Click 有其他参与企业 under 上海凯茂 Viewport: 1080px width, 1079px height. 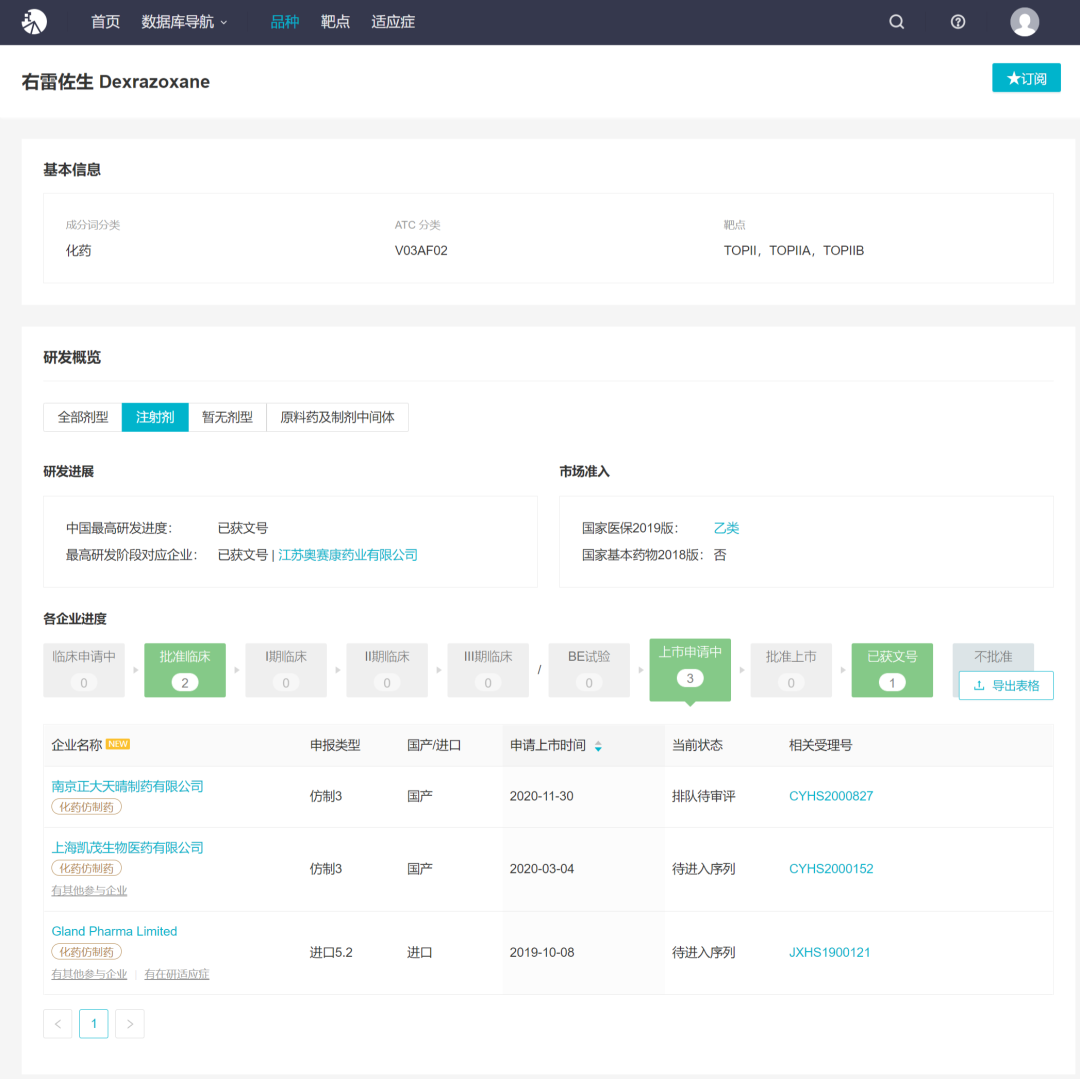point(90,890)
